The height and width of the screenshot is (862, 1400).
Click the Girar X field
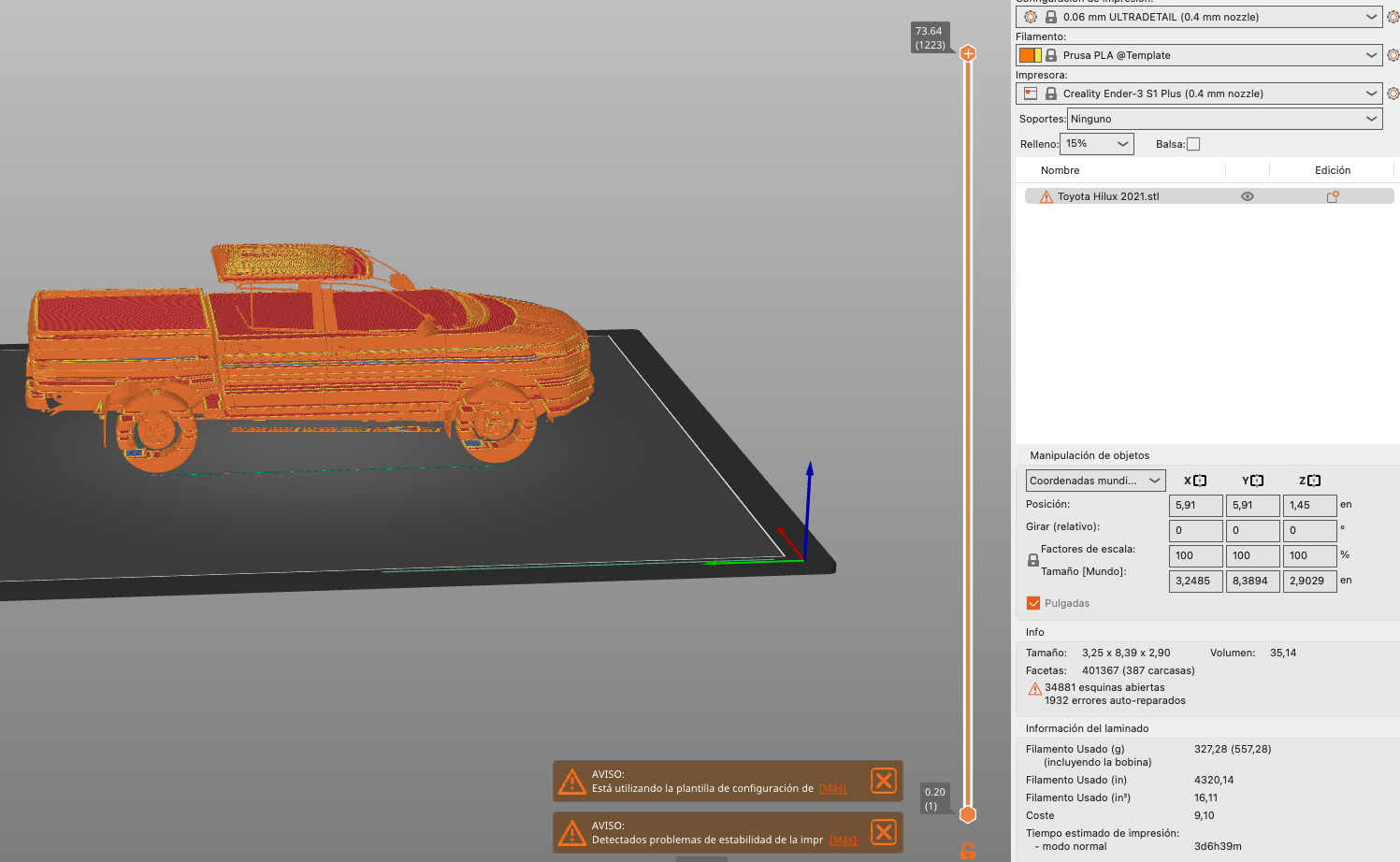(x=1196, y=531)
